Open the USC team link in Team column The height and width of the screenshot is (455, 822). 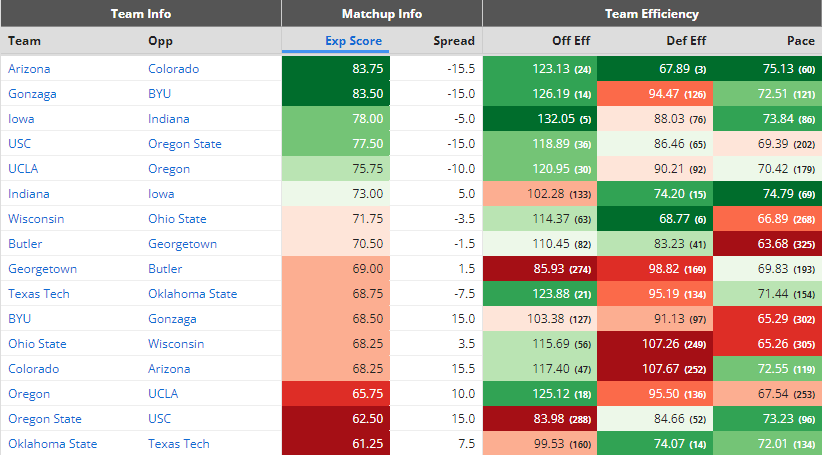pos(19,144)
